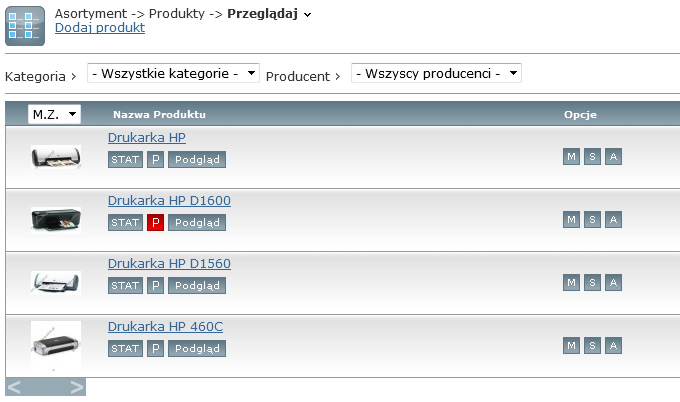This screenshot has width=680, height=402.
Task: Click the S icon for Drukarka HP D1600
Action: [x=592, y=219]
